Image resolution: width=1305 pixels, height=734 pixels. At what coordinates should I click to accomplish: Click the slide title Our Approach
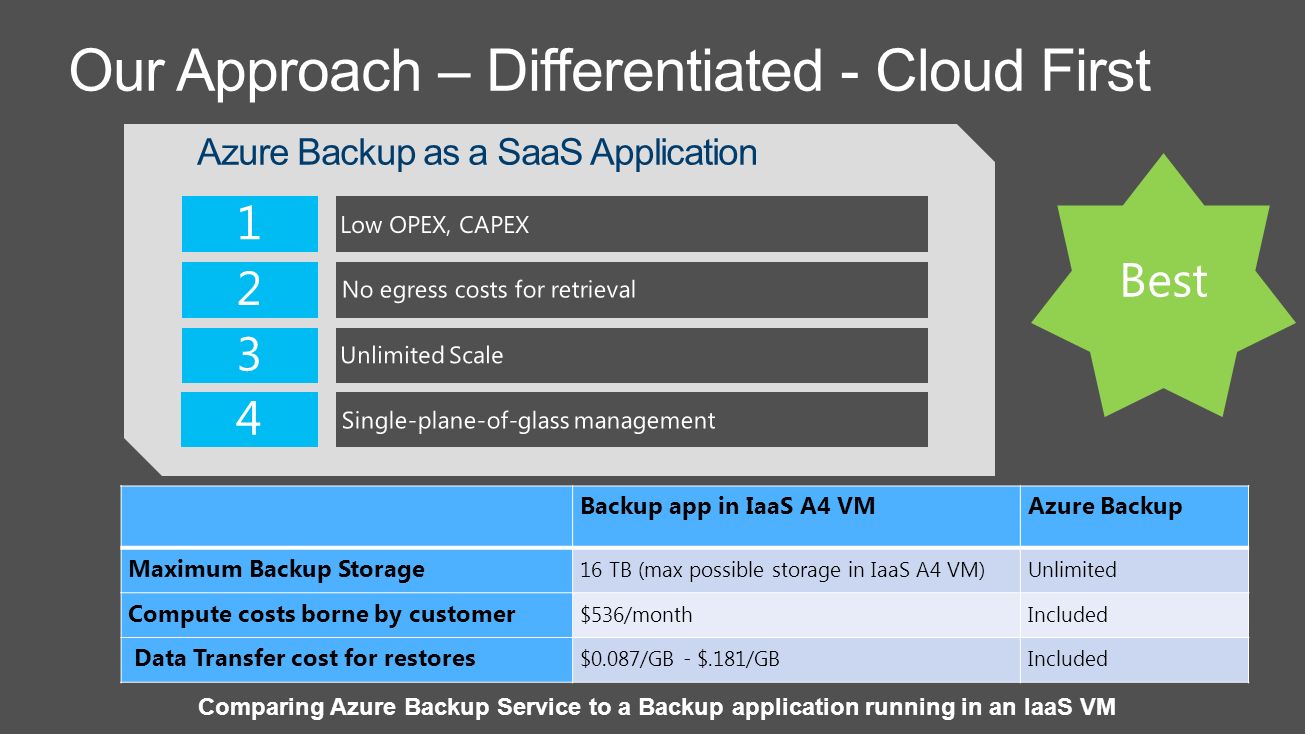click(610, 72)
